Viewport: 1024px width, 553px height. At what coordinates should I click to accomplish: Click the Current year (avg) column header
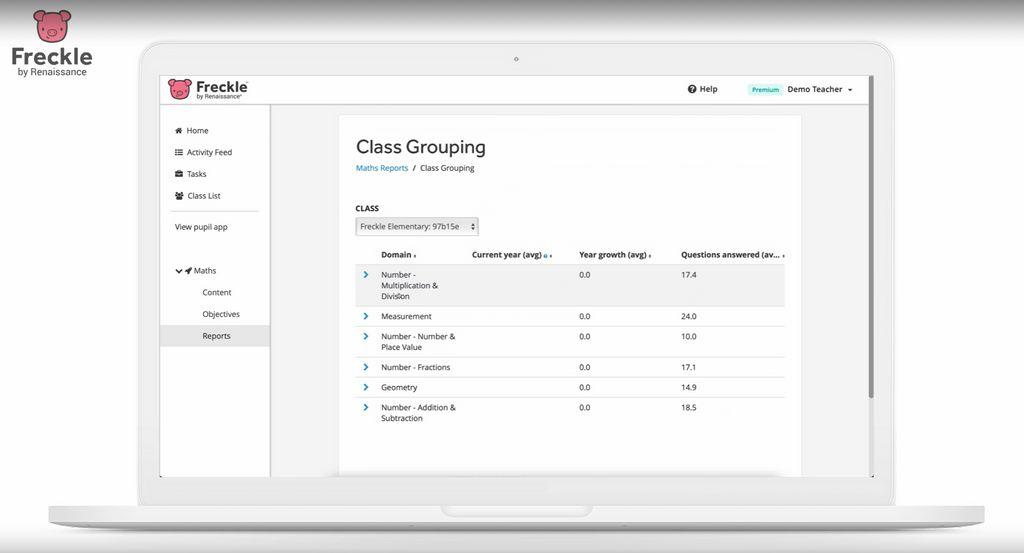click(507, 255)
